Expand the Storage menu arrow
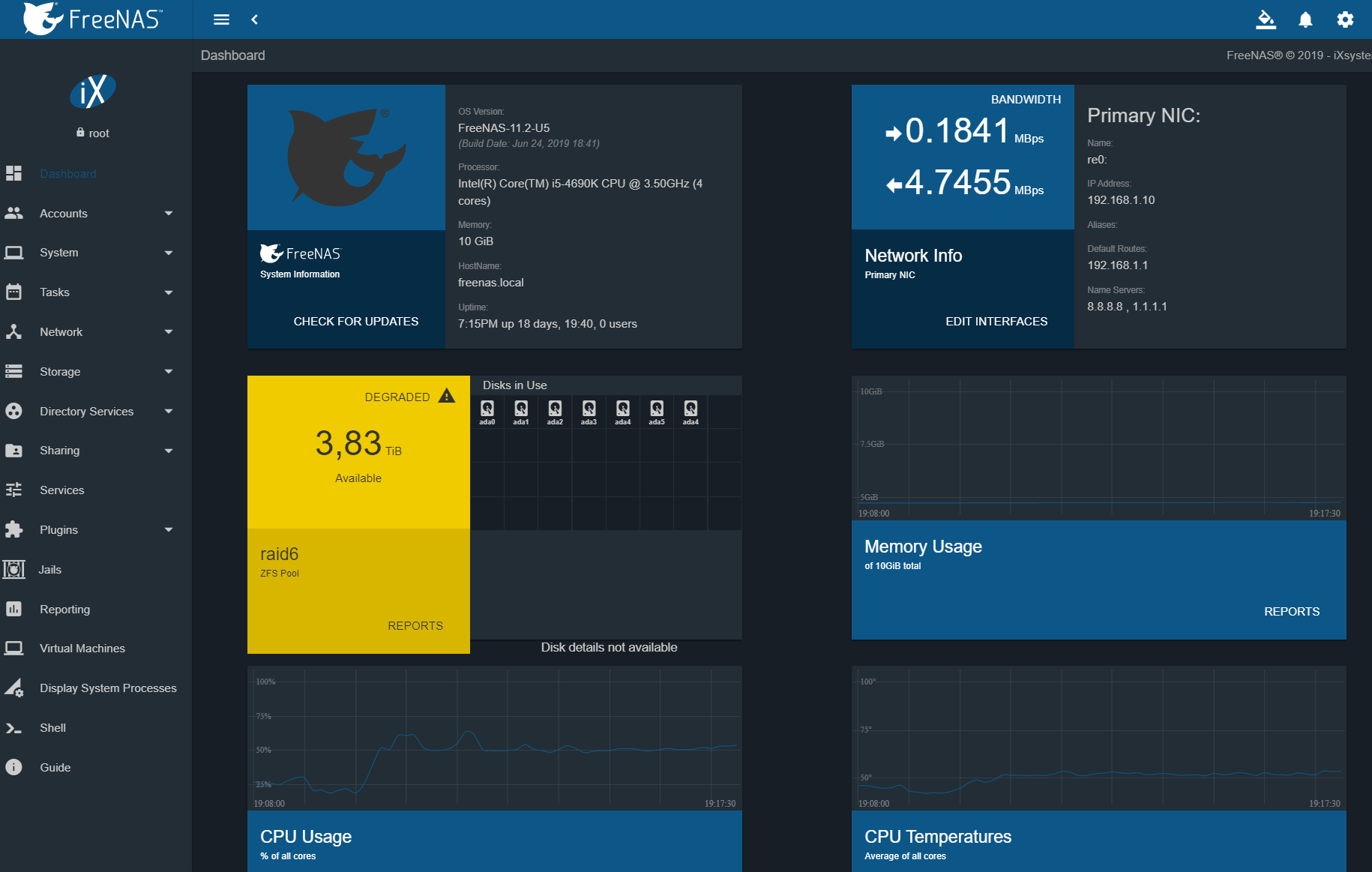 169,372
